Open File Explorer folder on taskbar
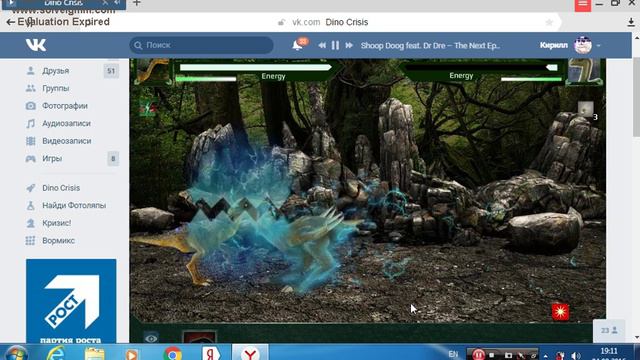This screenshot has width=640, height=360. 94,354
